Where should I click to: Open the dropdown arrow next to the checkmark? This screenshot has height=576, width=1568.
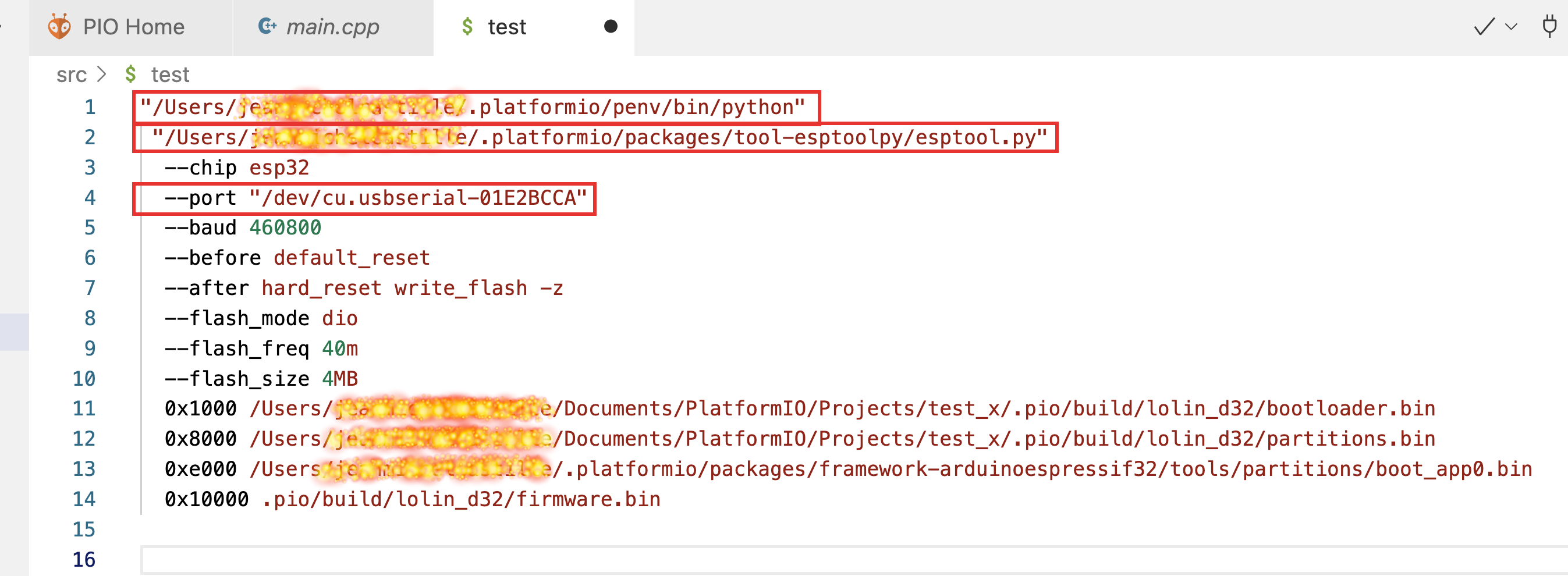click(x=1511, y=27)
